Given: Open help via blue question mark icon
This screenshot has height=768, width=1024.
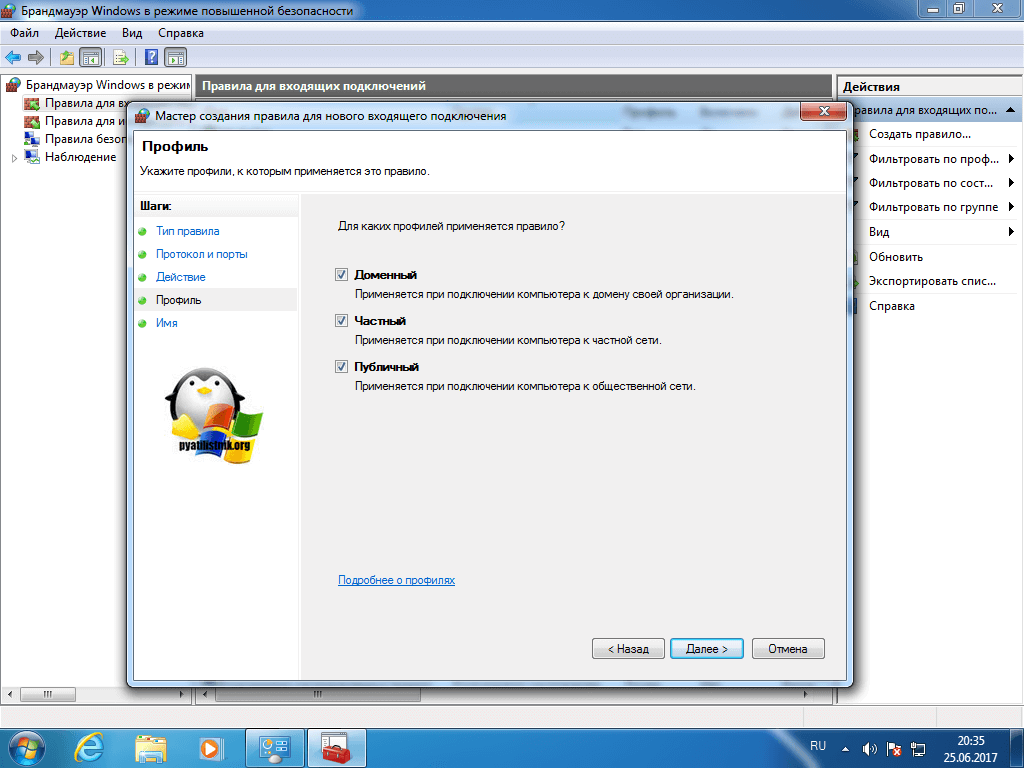Looking at the screenshot, I should click(151, 57).
